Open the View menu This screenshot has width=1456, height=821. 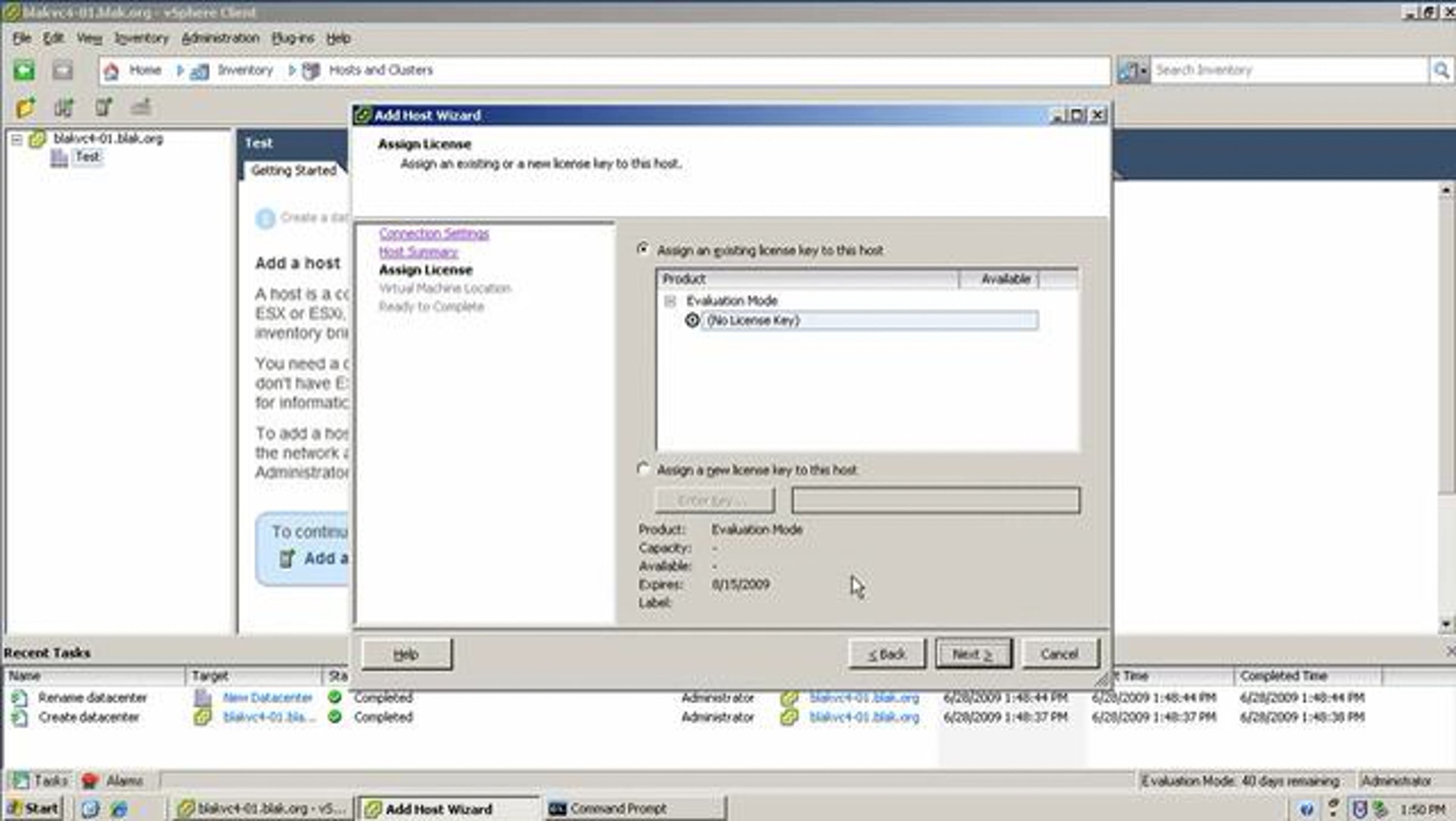tap(89, 38)
